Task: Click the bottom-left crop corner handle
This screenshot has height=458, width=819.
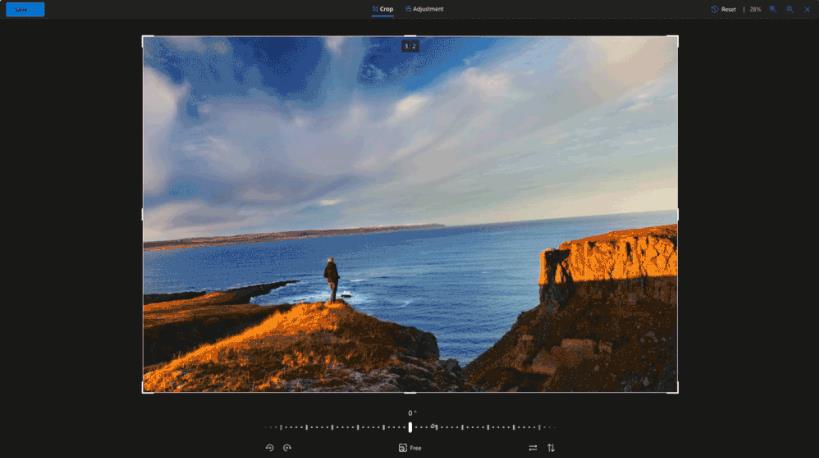Action: 144,391
